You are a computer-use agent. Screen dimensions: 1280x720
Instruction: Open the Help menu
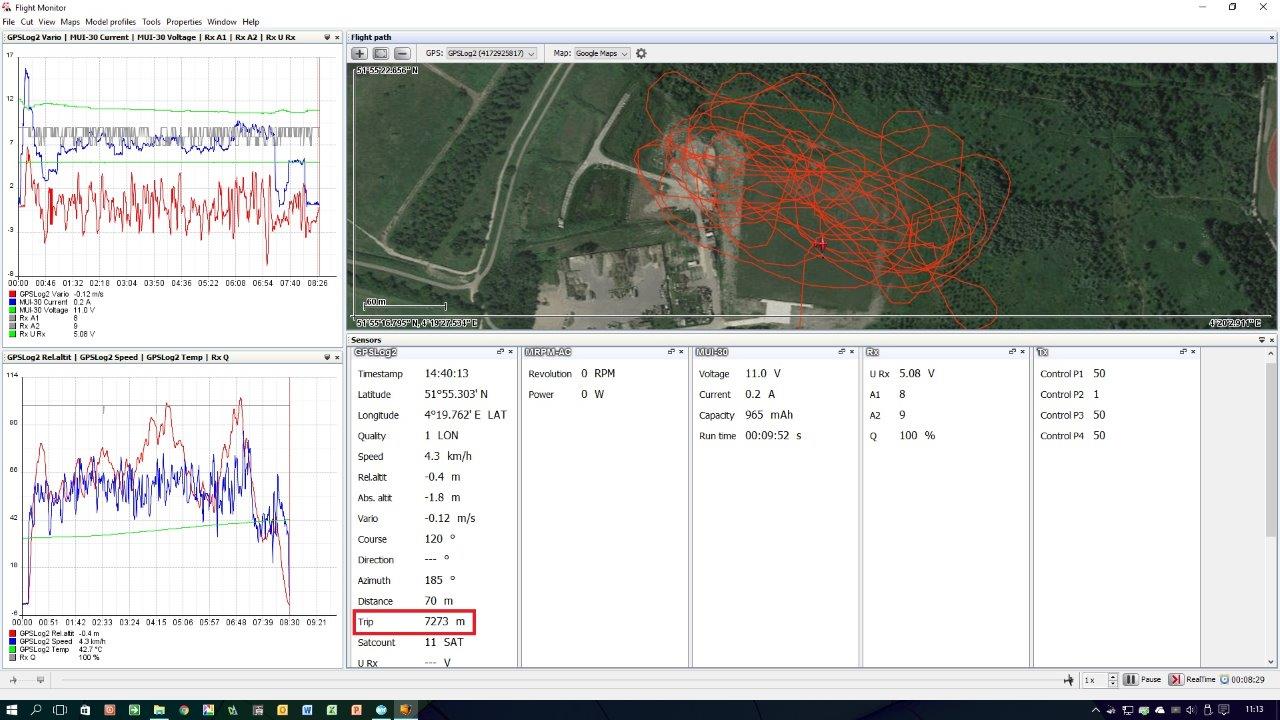(x=251, y=22)
